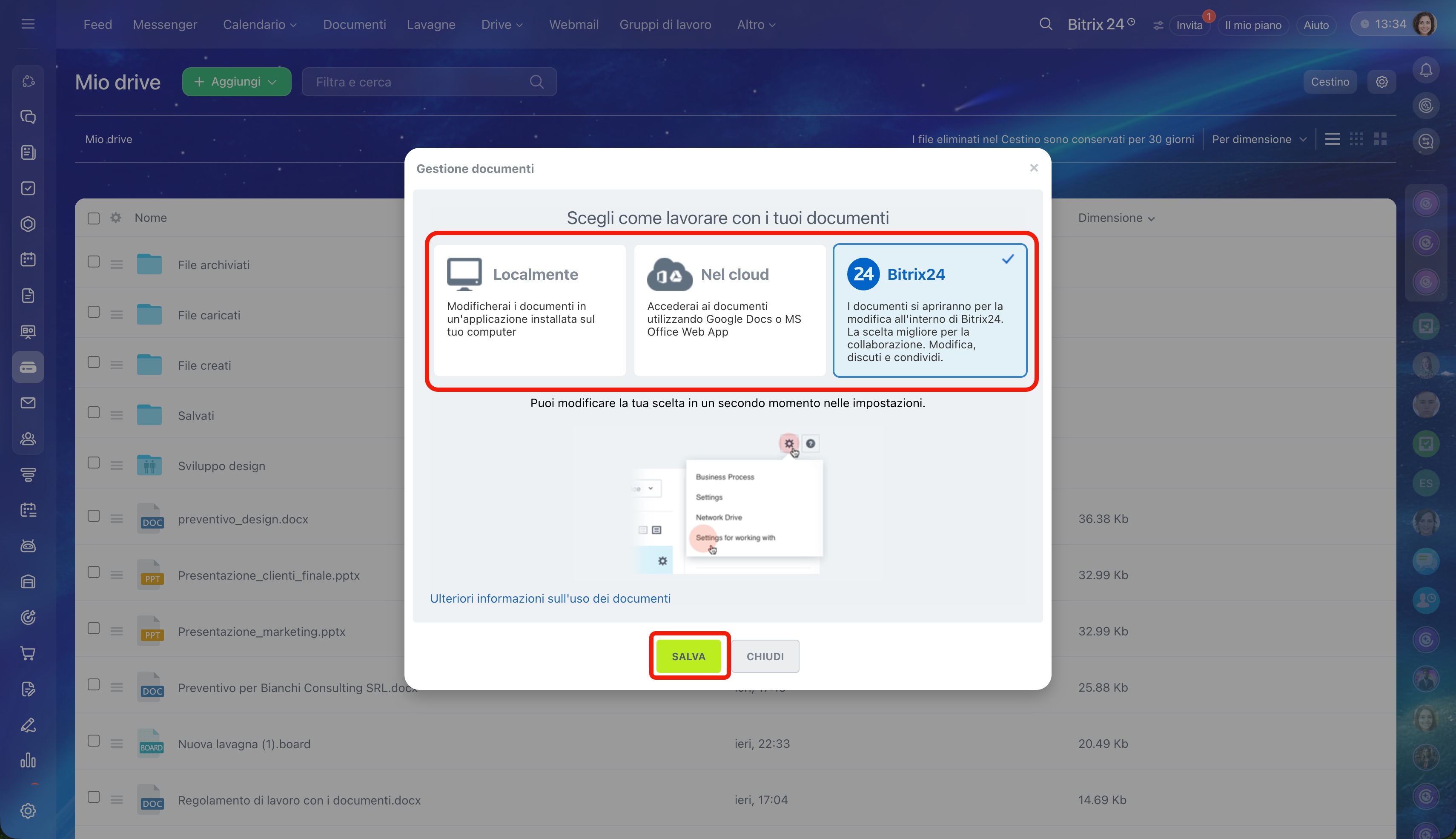Open link Ulteriori informazioni sull'uso dei documenti

550,598
